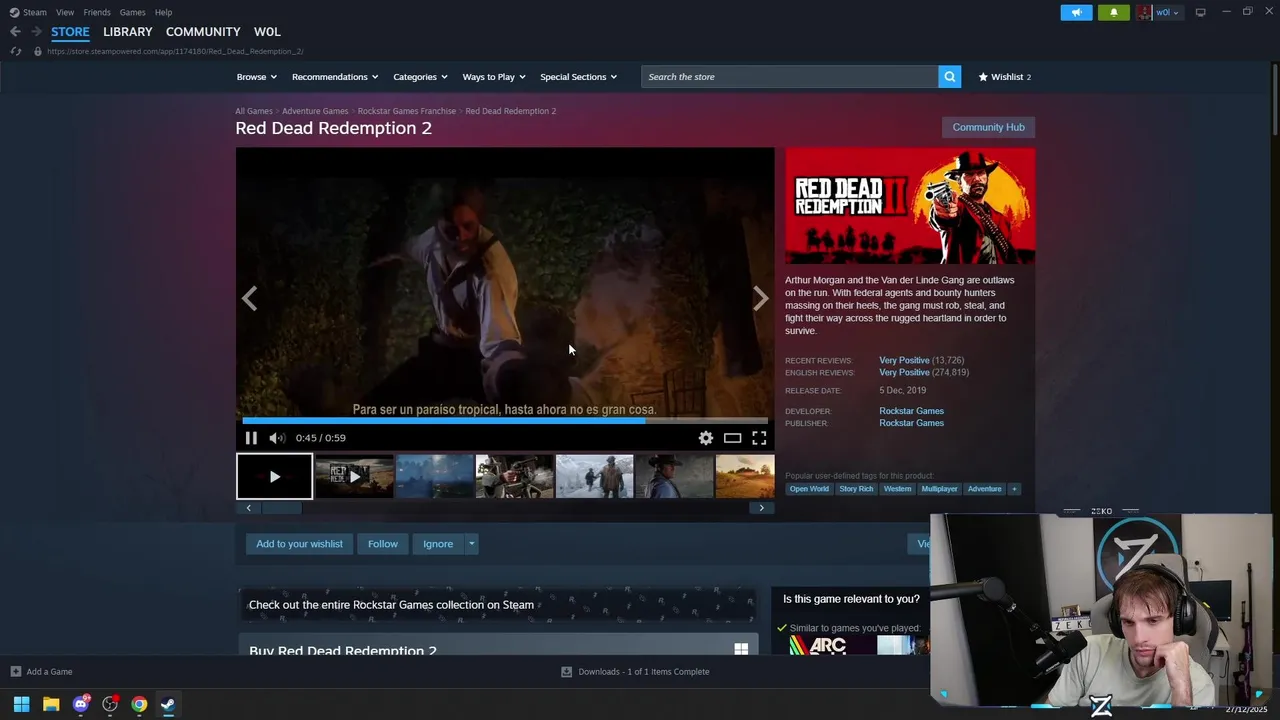Viewport: 1280px width, 720px height.
Task: Click the Follow button
Action: (382, 544)
